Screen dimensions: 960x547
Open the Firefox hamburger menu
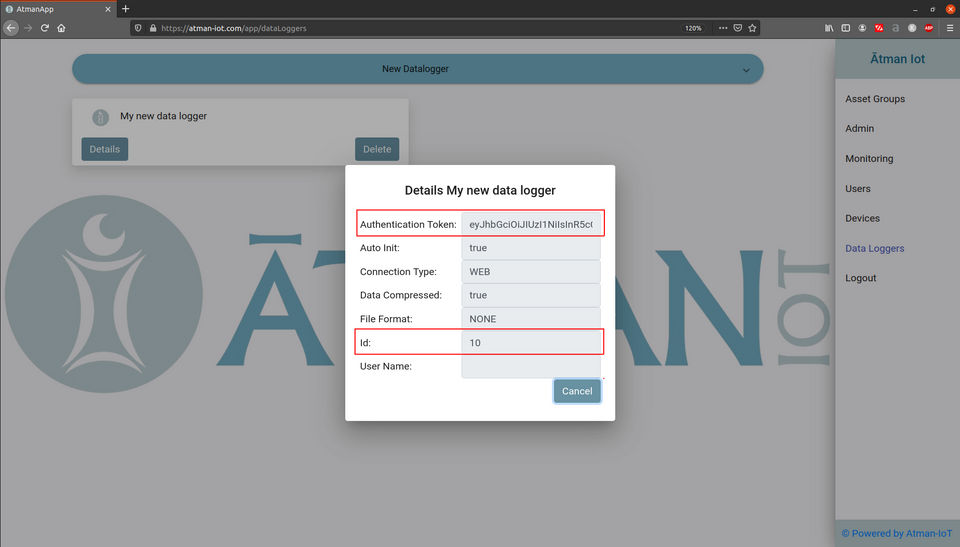950,28
